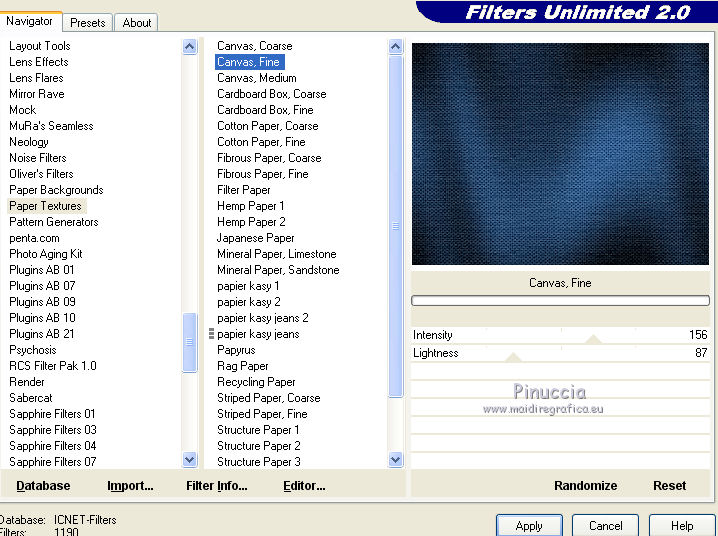Open the About tab
The image size is (718, 536).
(136, 22)
